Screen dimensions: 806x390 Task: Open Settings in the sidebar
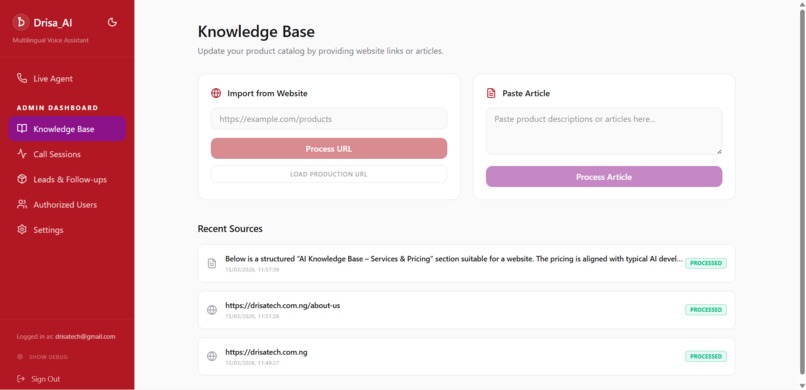pyautogui.click(x=67, y=230)
